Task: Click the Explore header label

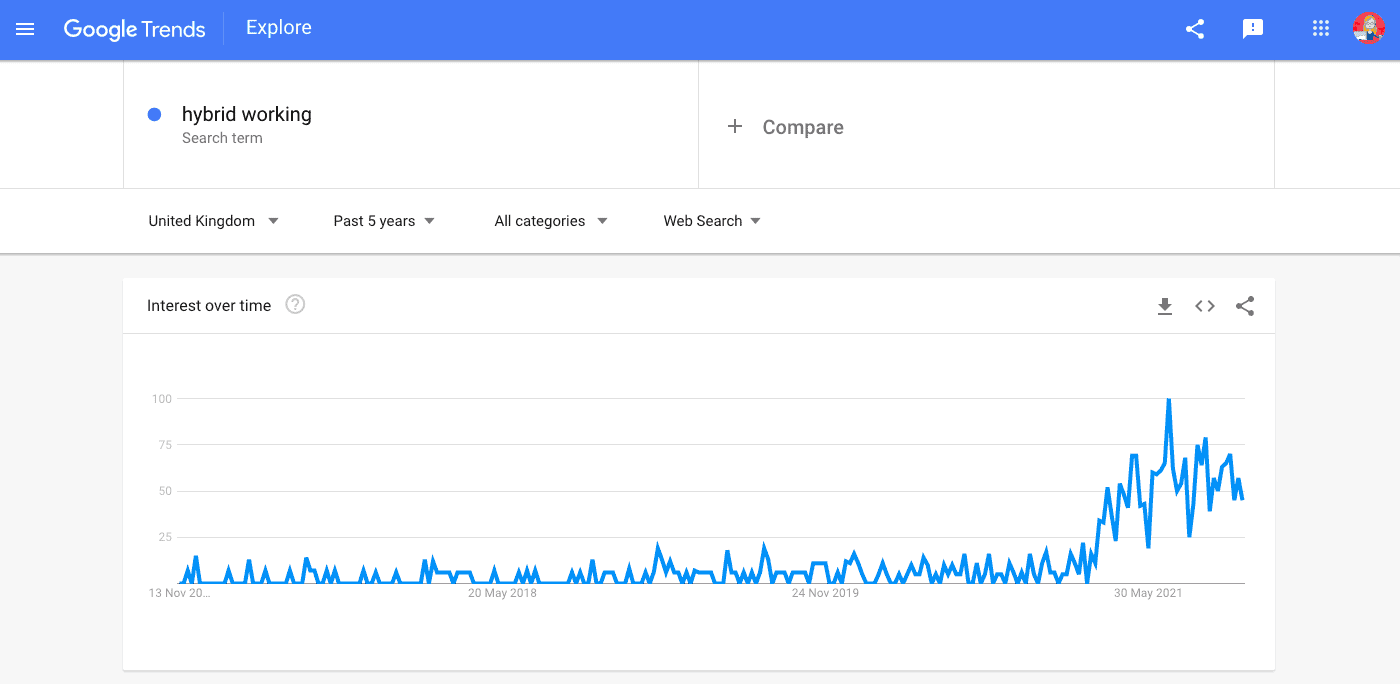Action: tap(279, 28)
